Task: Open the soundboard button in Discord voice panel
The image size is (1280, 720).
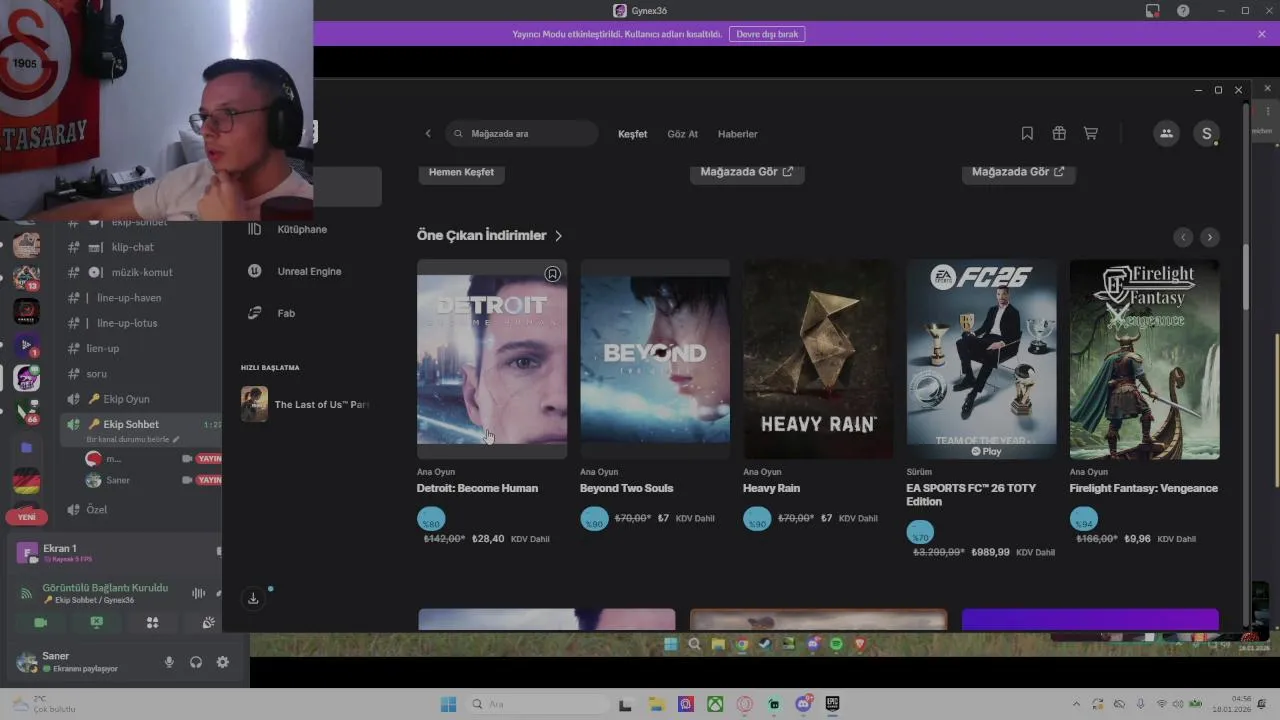Action: pos(208,622)
